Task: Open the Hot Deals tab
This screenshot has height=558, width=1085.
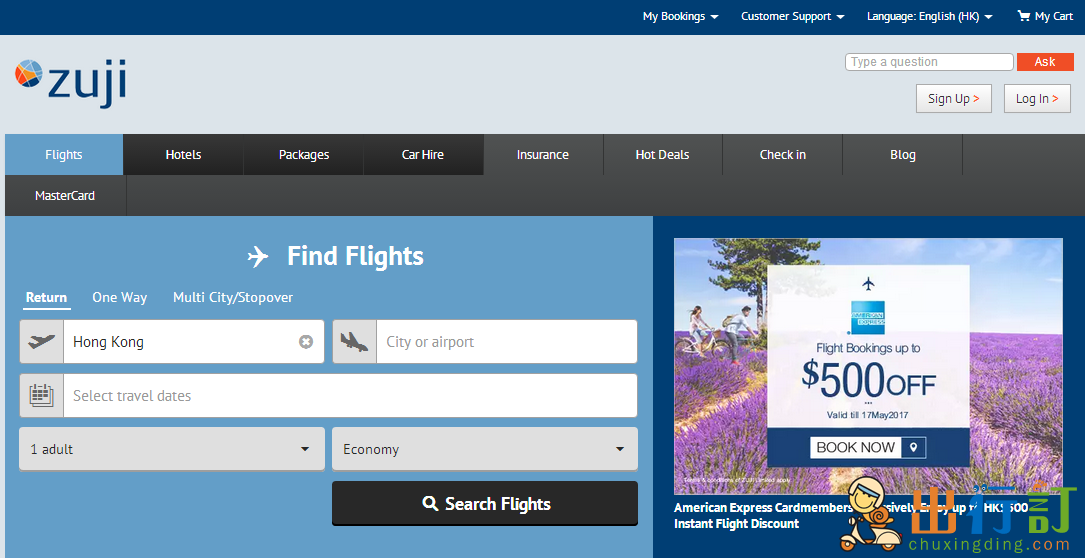Action: [662, 154]
